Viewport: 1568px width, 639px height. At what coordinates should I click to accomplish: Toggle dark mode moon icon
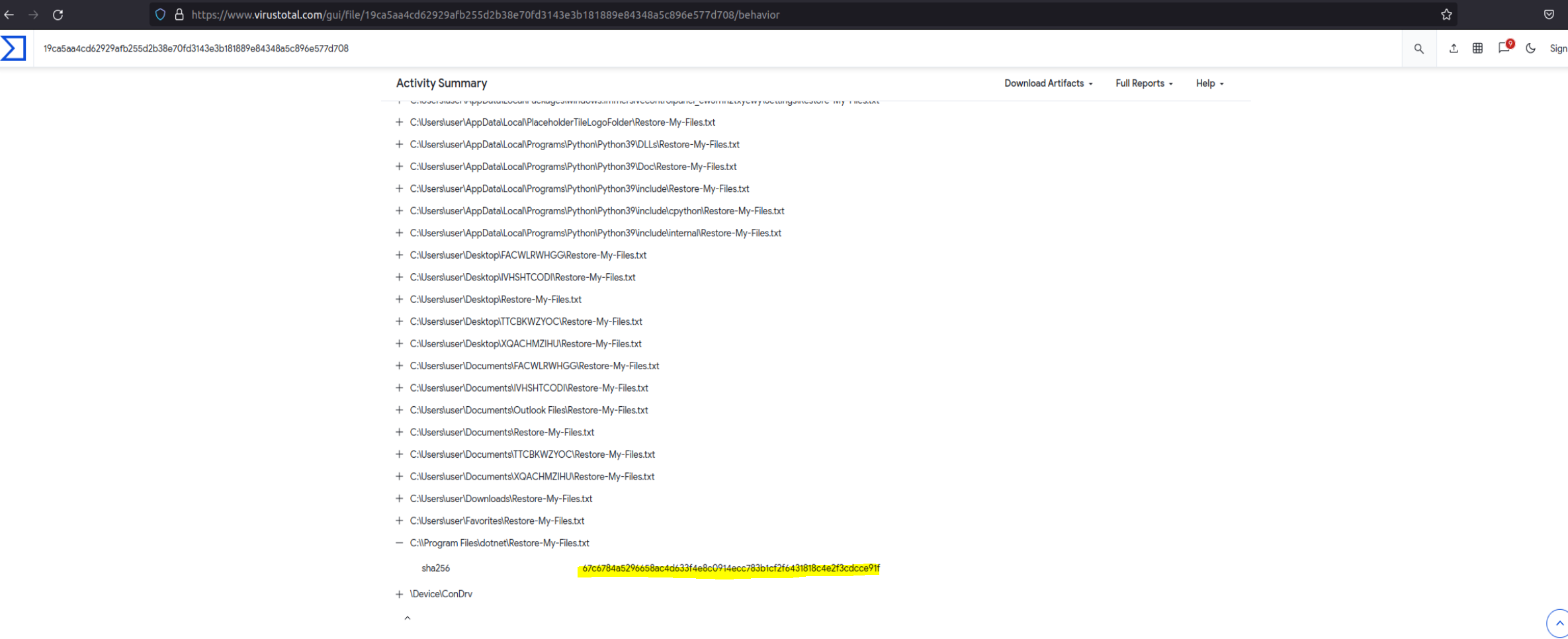tap(1530, 48)
